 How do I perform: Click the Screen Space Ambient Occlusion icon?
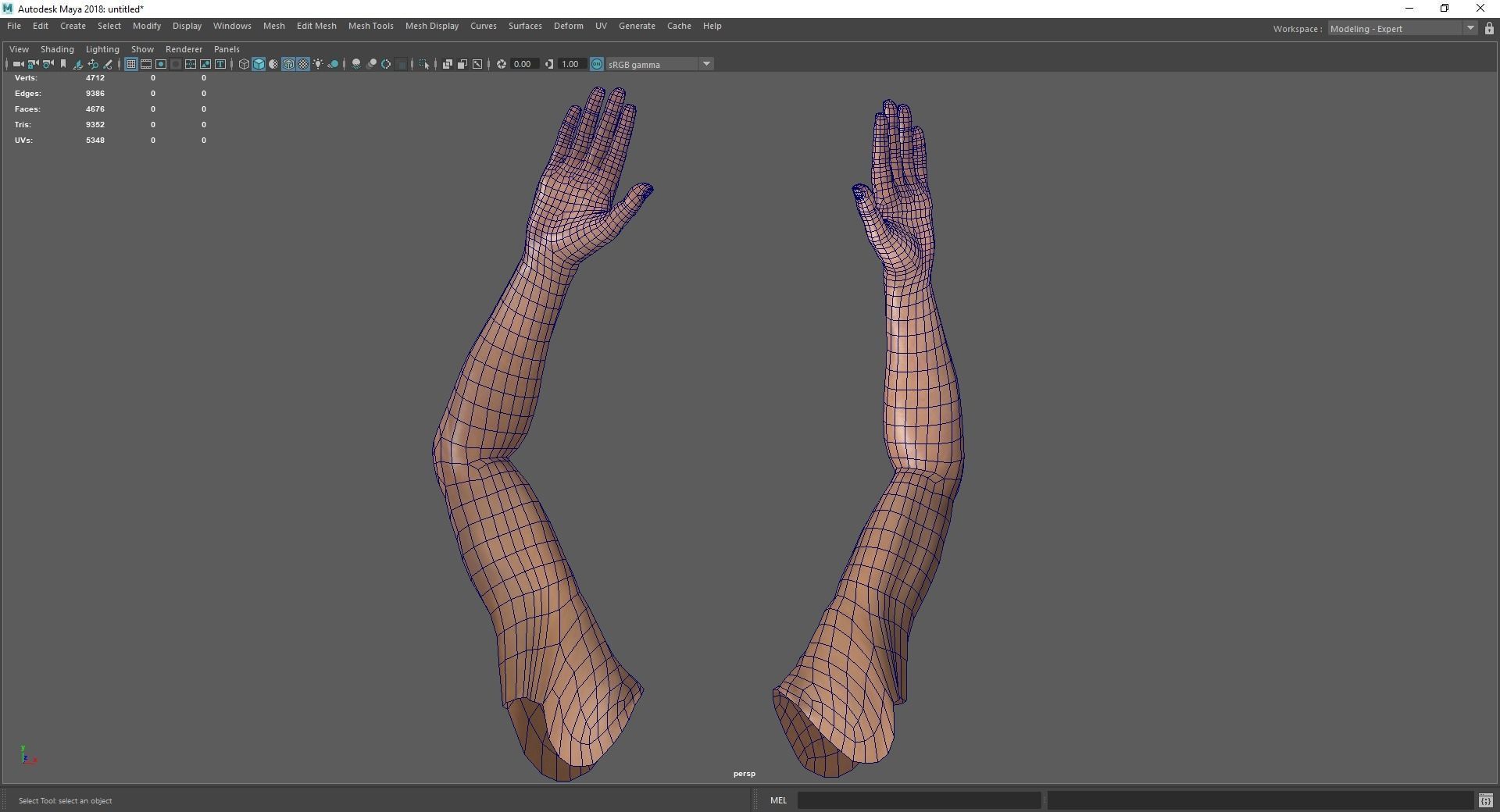pyautogui.click(x=356, y=64)
